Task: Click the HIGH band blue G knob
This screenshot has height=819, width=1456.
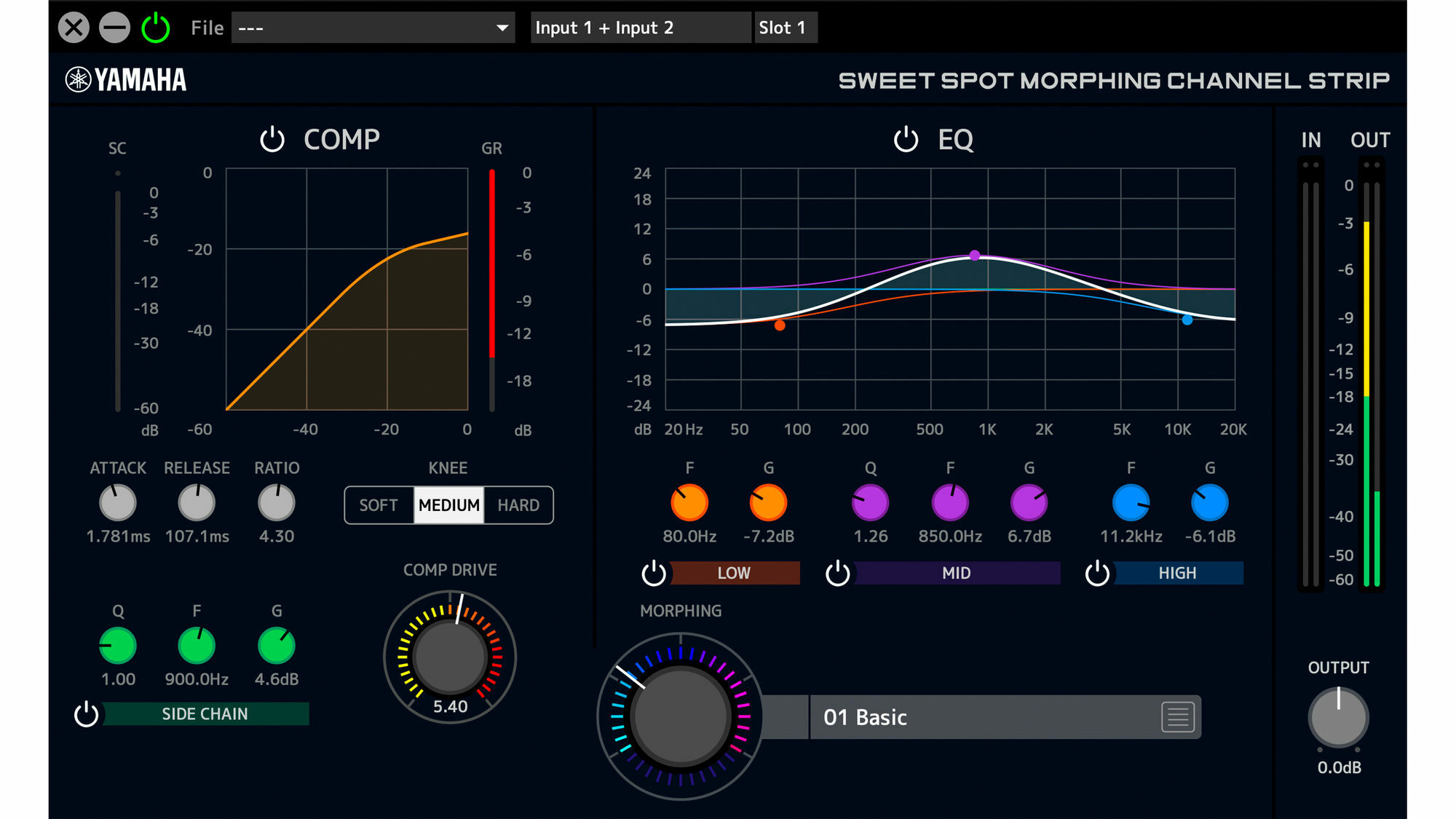Action: pos(1210,502)
